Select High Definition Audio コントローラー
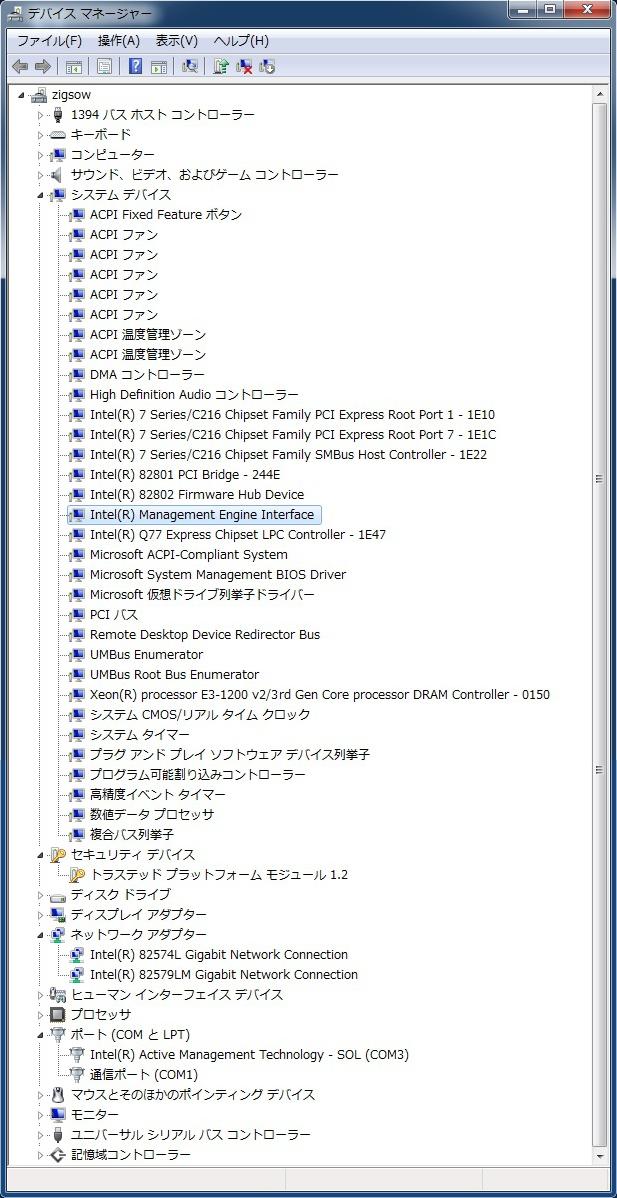The height and width of the screenshot is (1198, 617). pyautogui.click(x=194, y=394)
